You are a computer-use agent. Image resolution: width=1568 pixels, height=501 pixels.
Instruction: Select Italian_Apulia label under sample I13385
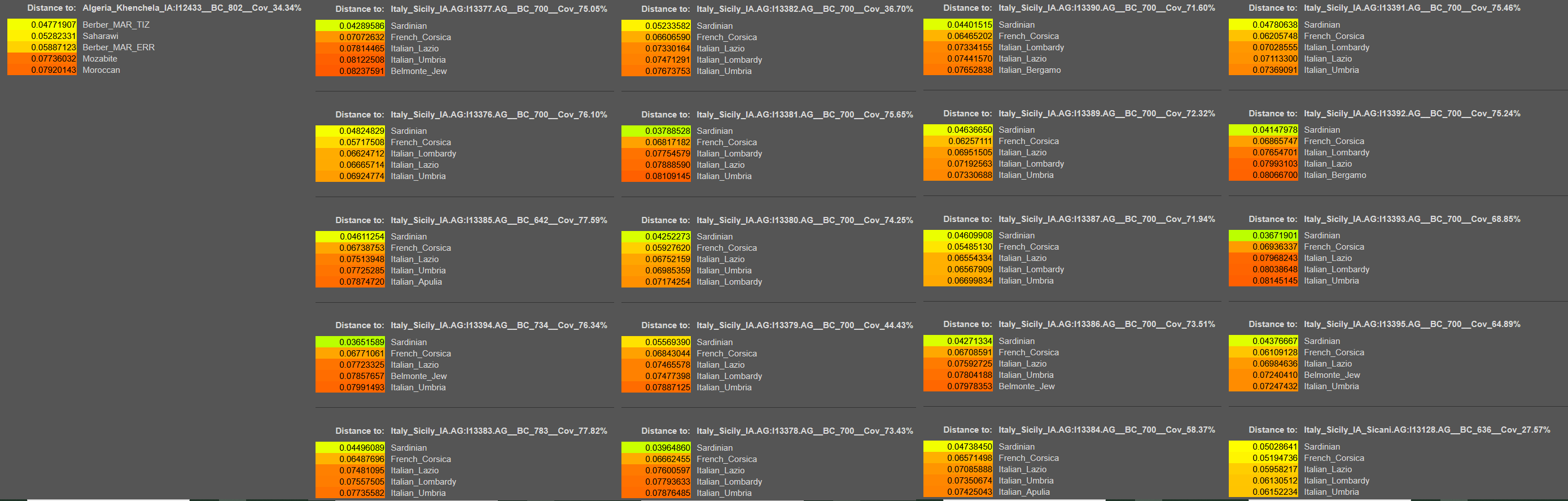click(417, 282)
